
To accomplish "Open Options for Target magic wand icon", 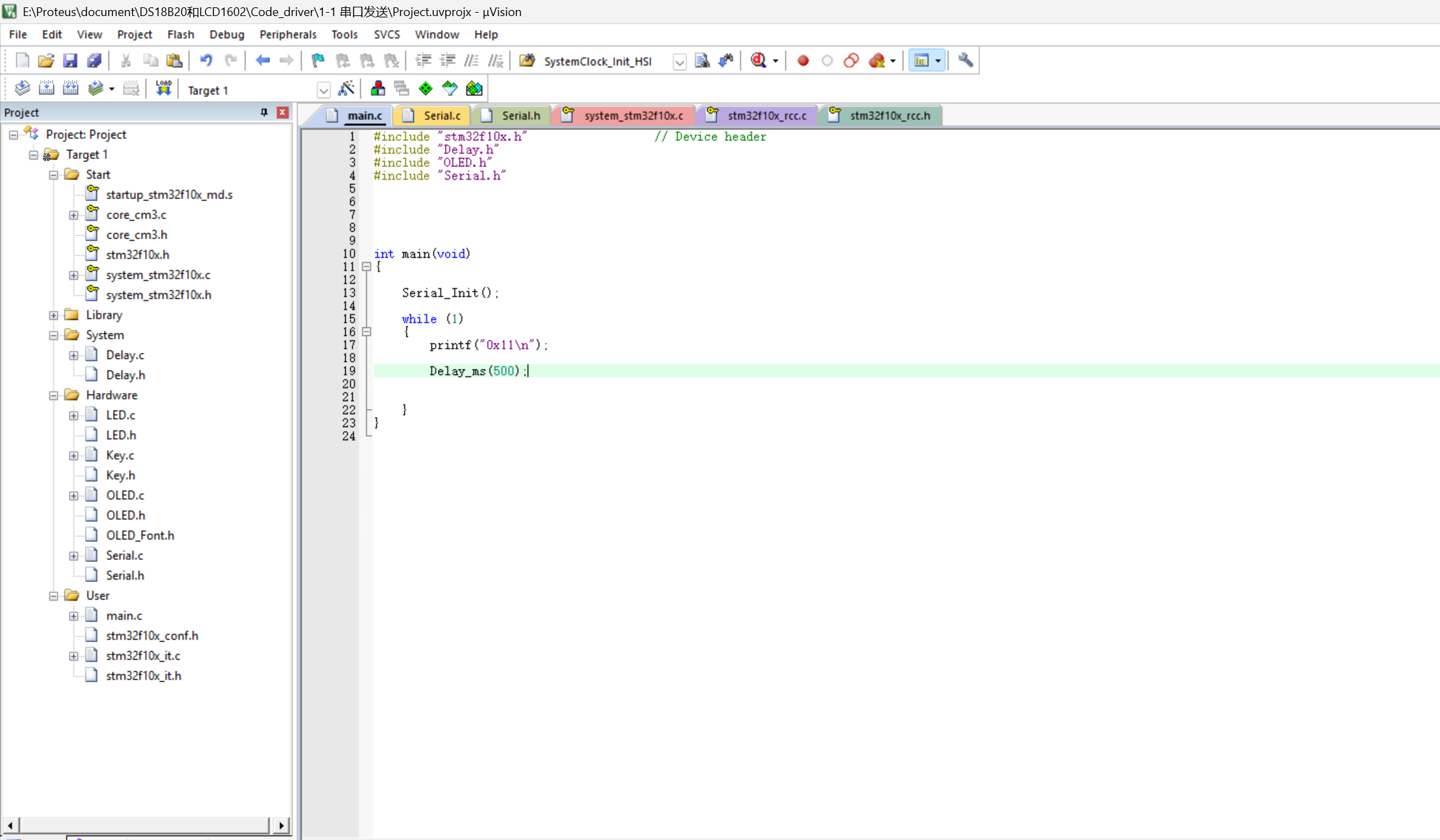I will pyautogui.click(x=346, y=88).
